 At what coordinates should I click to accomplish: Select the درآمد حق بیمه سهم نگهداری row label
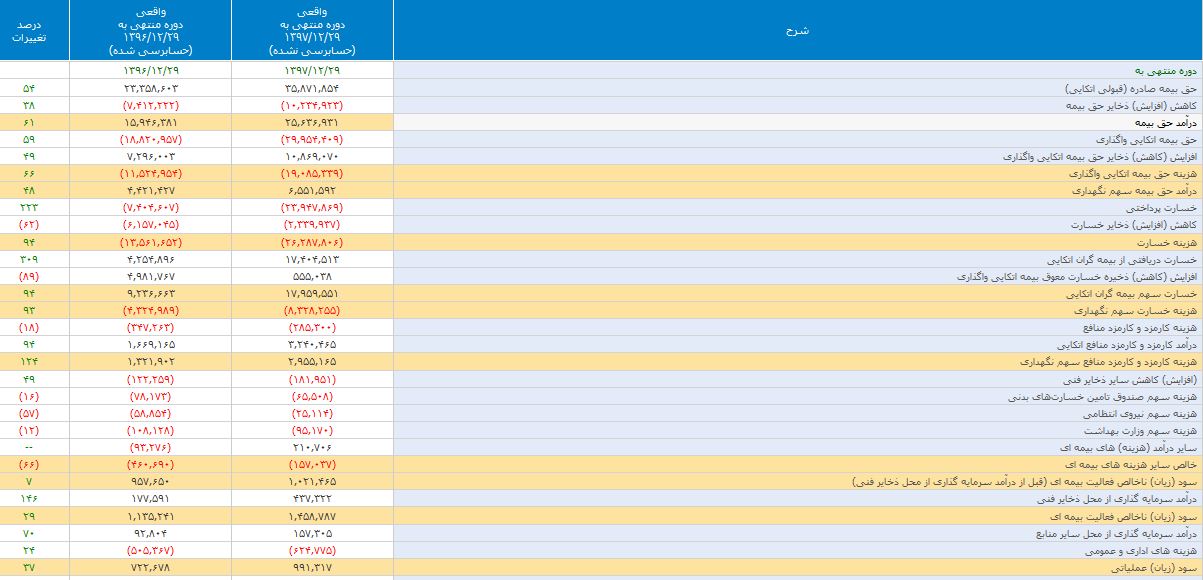point(1138,190)
